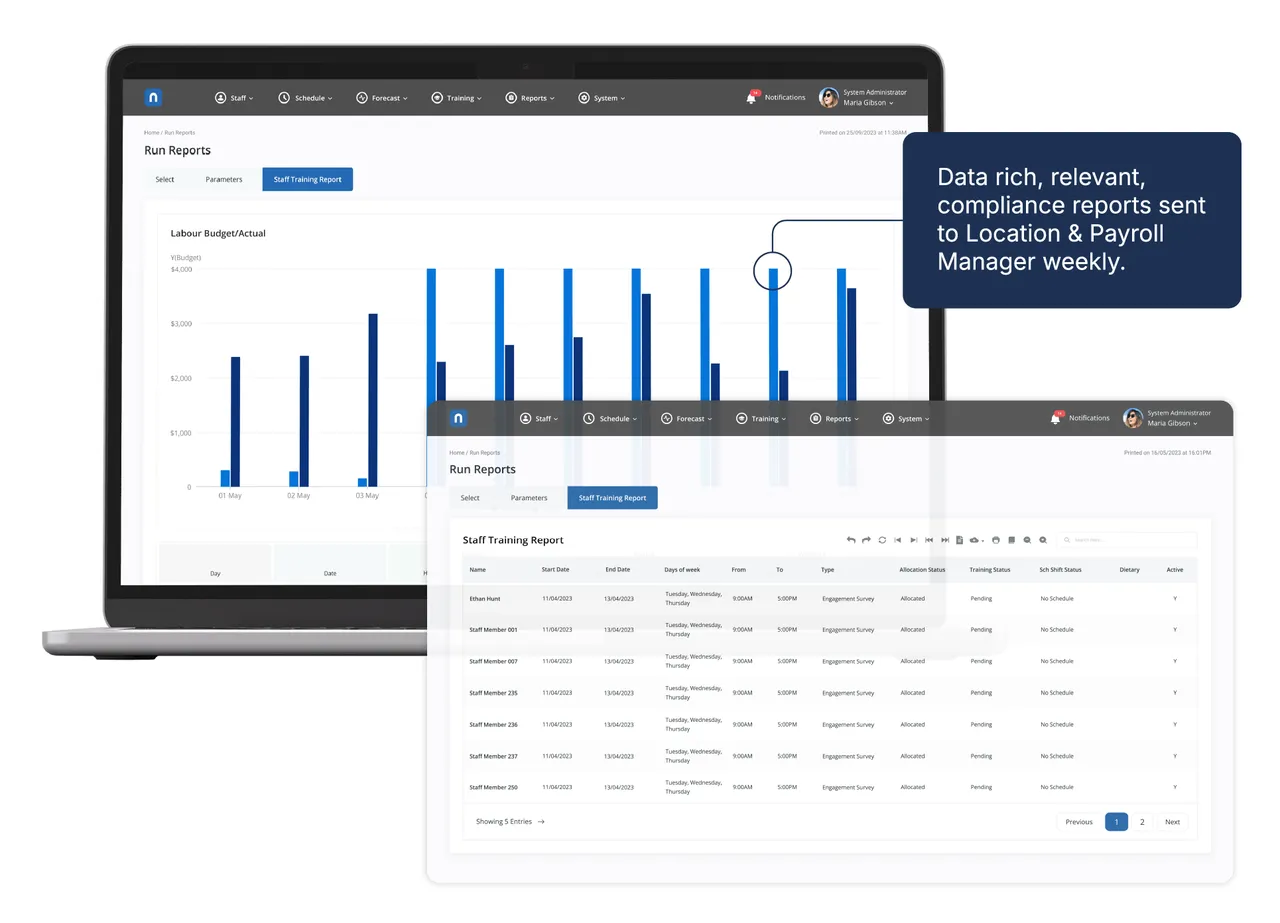
Task: Click the Previous pagination button
Action: pyautogui.click(x=1079, y=822)
